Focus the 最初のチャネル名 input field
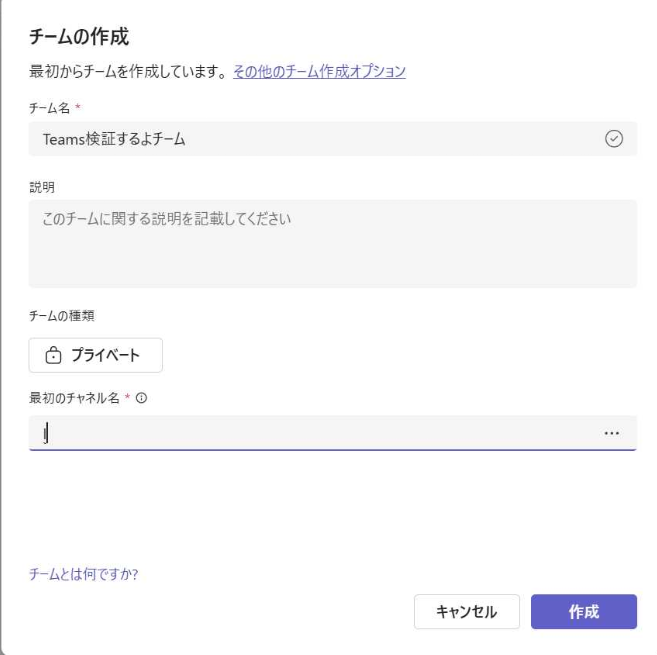 point(333,433)
